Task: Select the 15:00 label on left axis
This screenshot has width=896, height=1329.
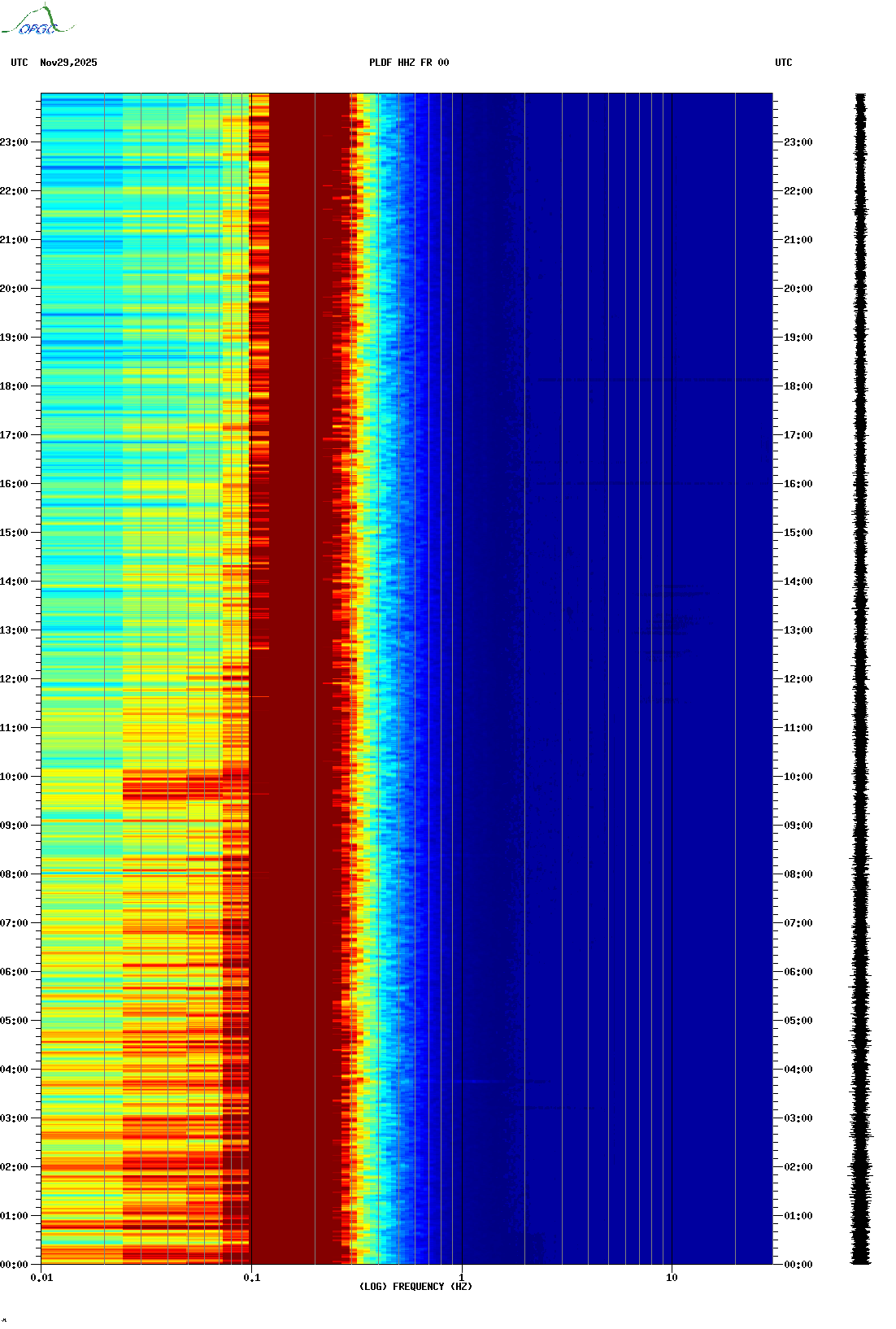Action: [x=14, y=533]
